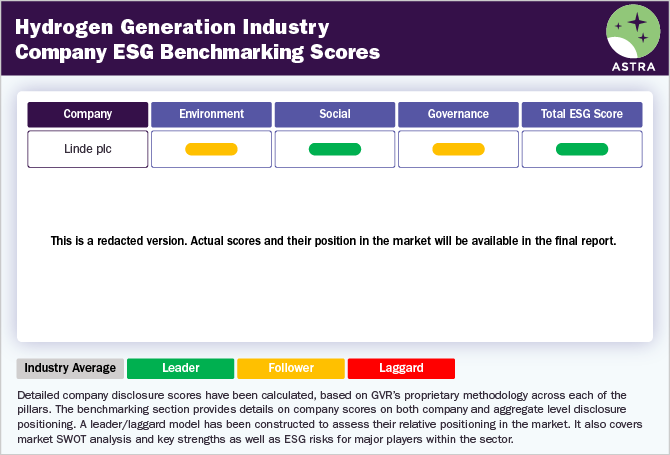Click the Social column header
The image size is (670, 455).
click(x=335, y=114)
